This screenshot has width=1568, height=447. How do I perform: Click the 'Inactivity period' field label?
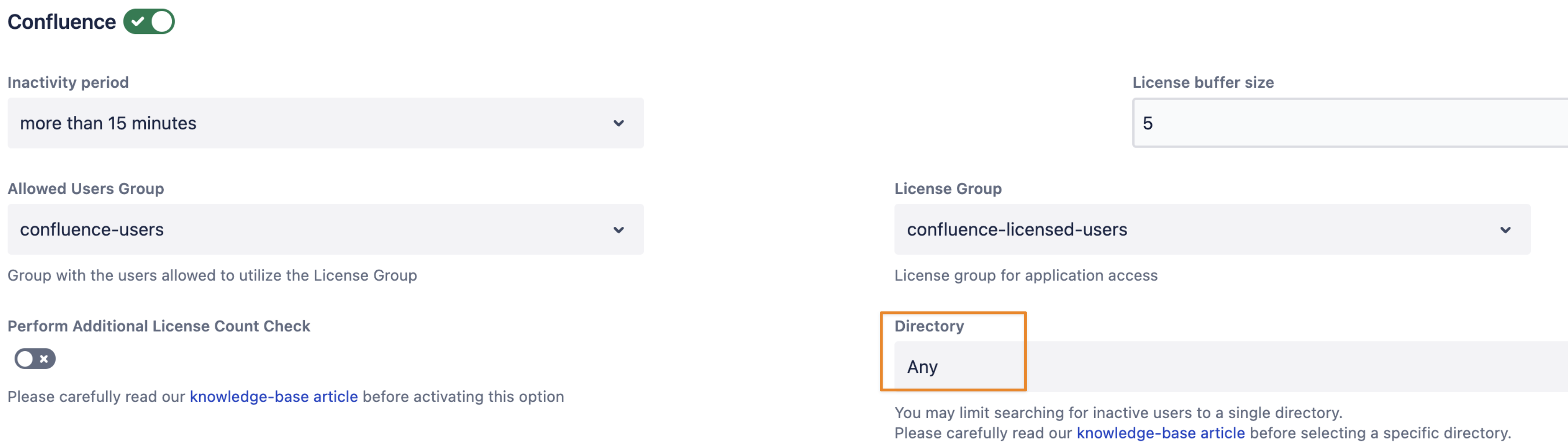[x=68, y=83]
